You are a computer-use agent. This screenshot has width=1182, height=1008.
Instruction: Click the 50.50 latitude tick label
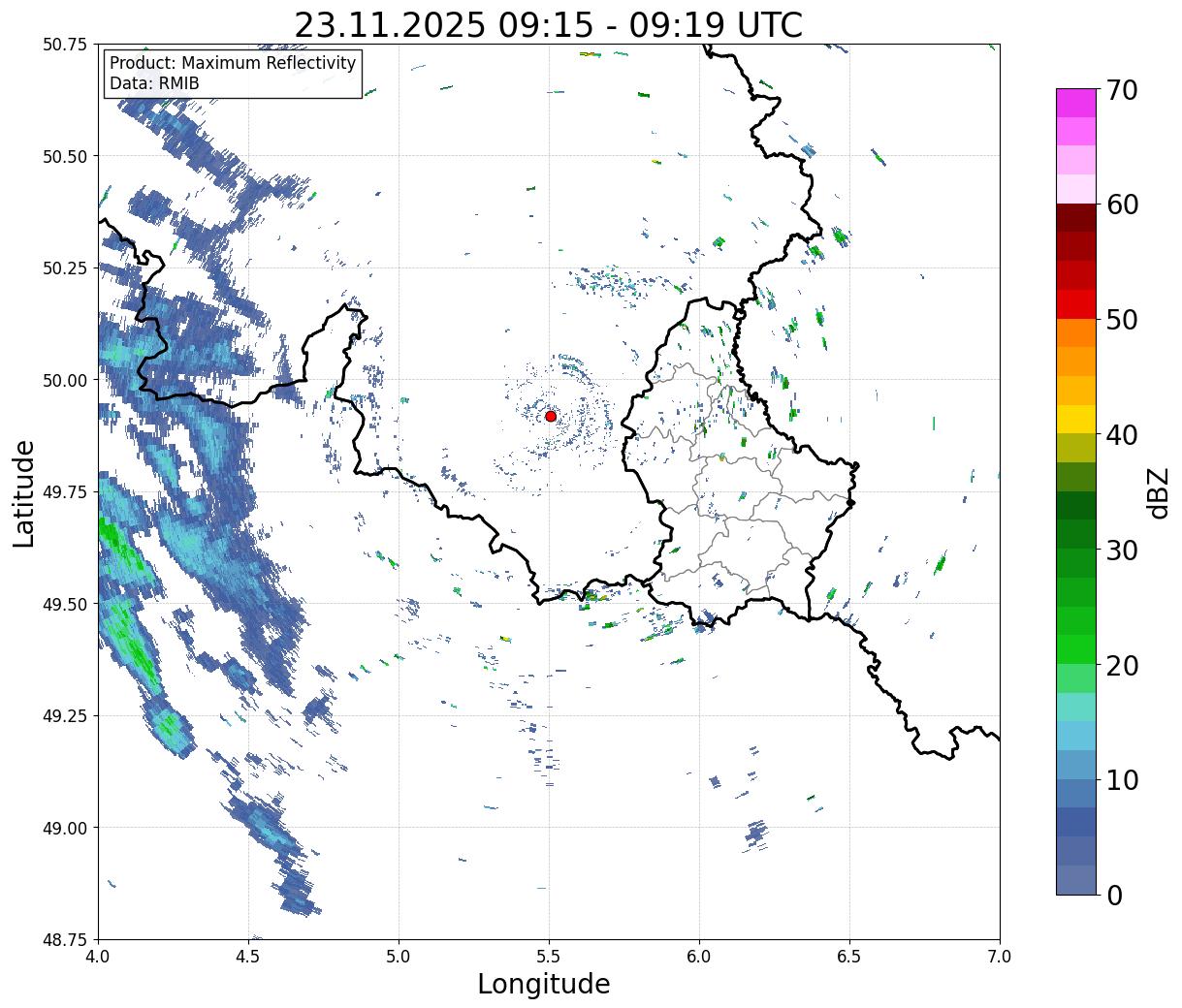click(66, 156)
